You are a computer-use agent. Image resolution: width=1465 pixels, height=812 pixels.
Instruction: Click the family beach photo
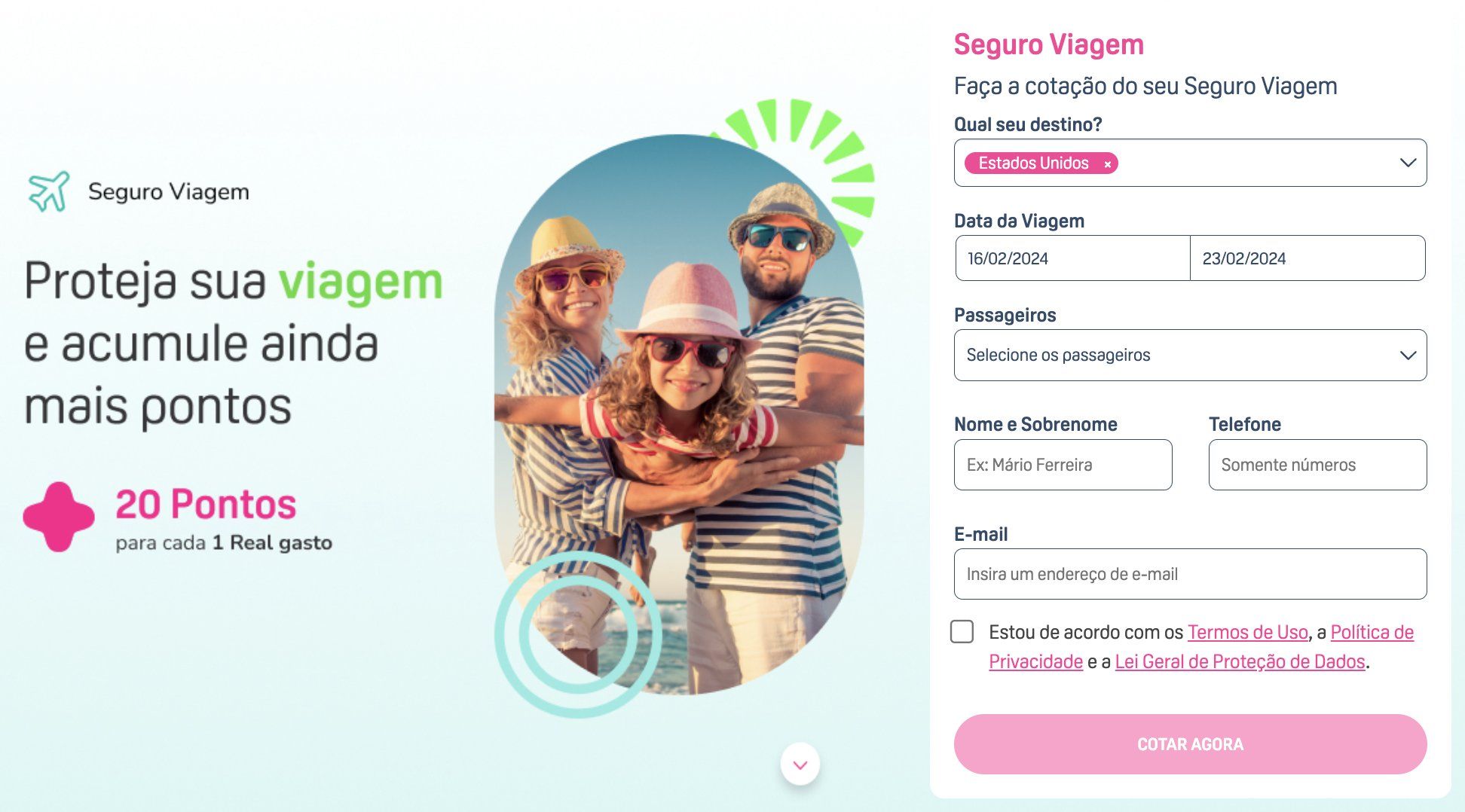(x=679, y=414)
